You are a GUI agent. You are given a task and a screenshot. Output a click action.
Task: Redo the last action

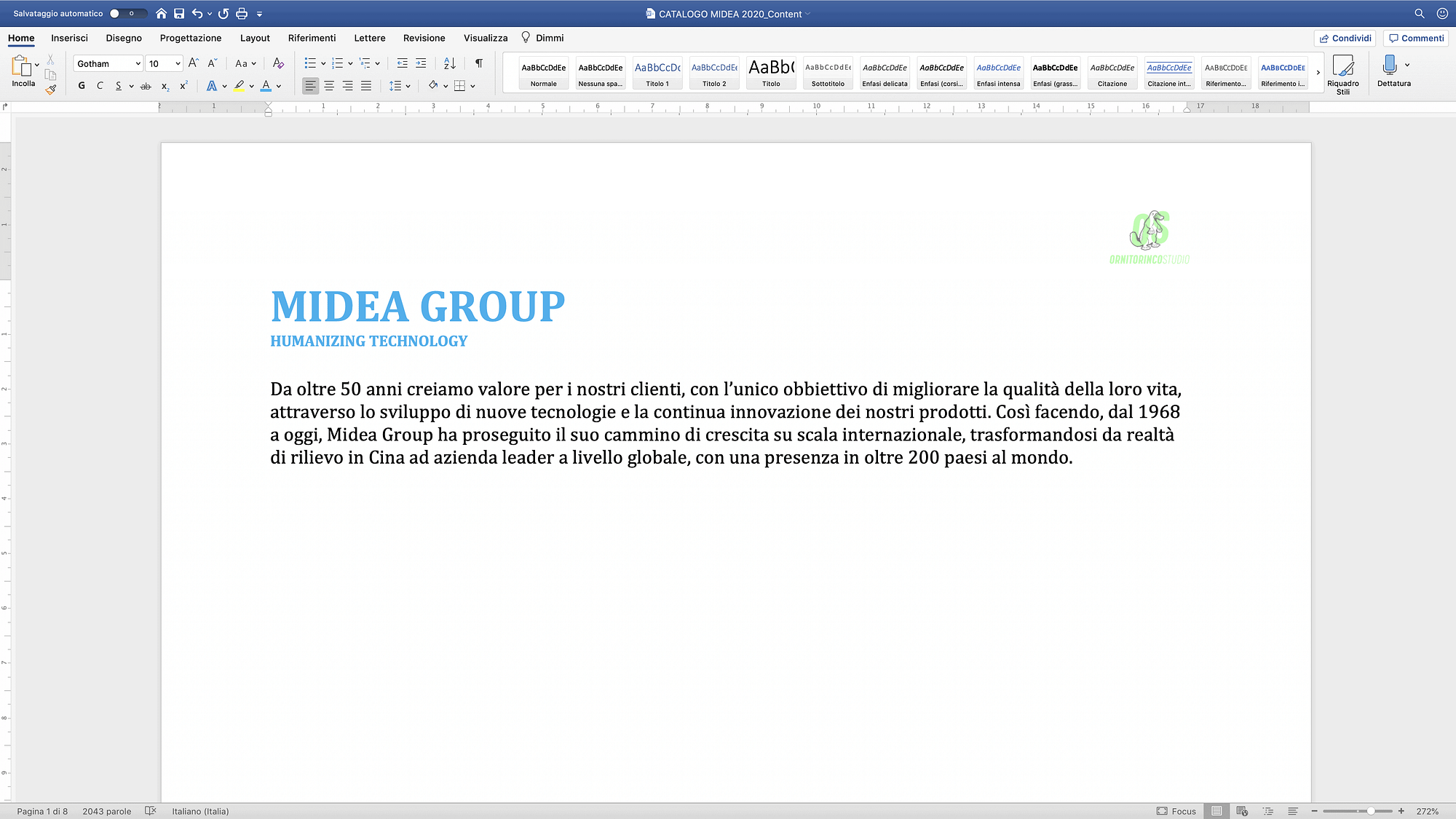[223, 13]
